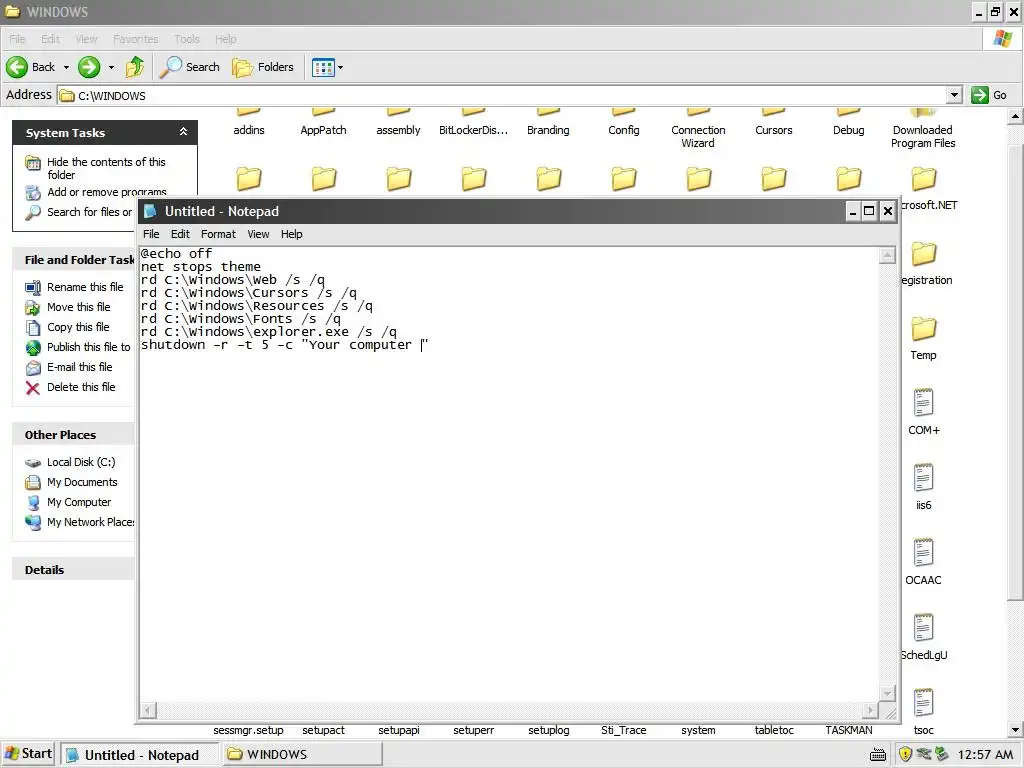Open My Computer in Other Places
The height and width of the screenshot is (768, 1024).
point(79,502)
